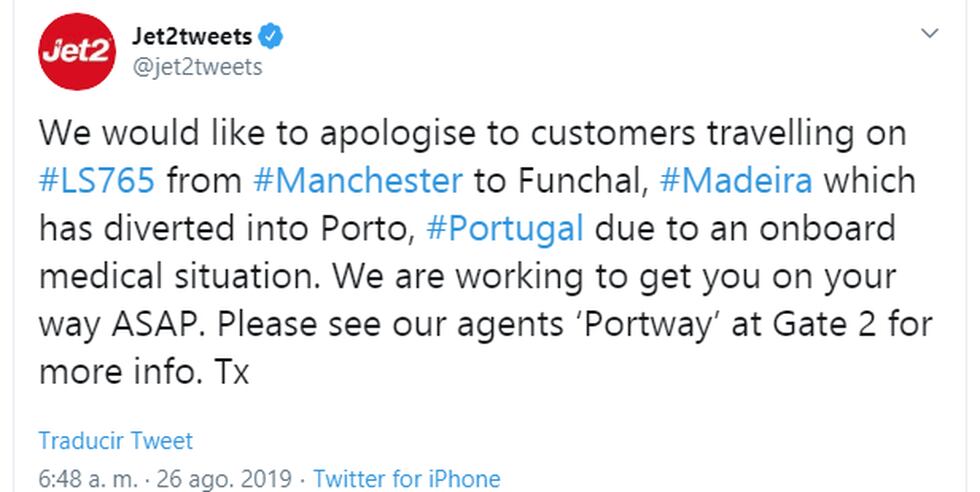Follow the #Manchester hashtag link
The width and height of the screenshot is (980, 492).
tap(358, 181)
